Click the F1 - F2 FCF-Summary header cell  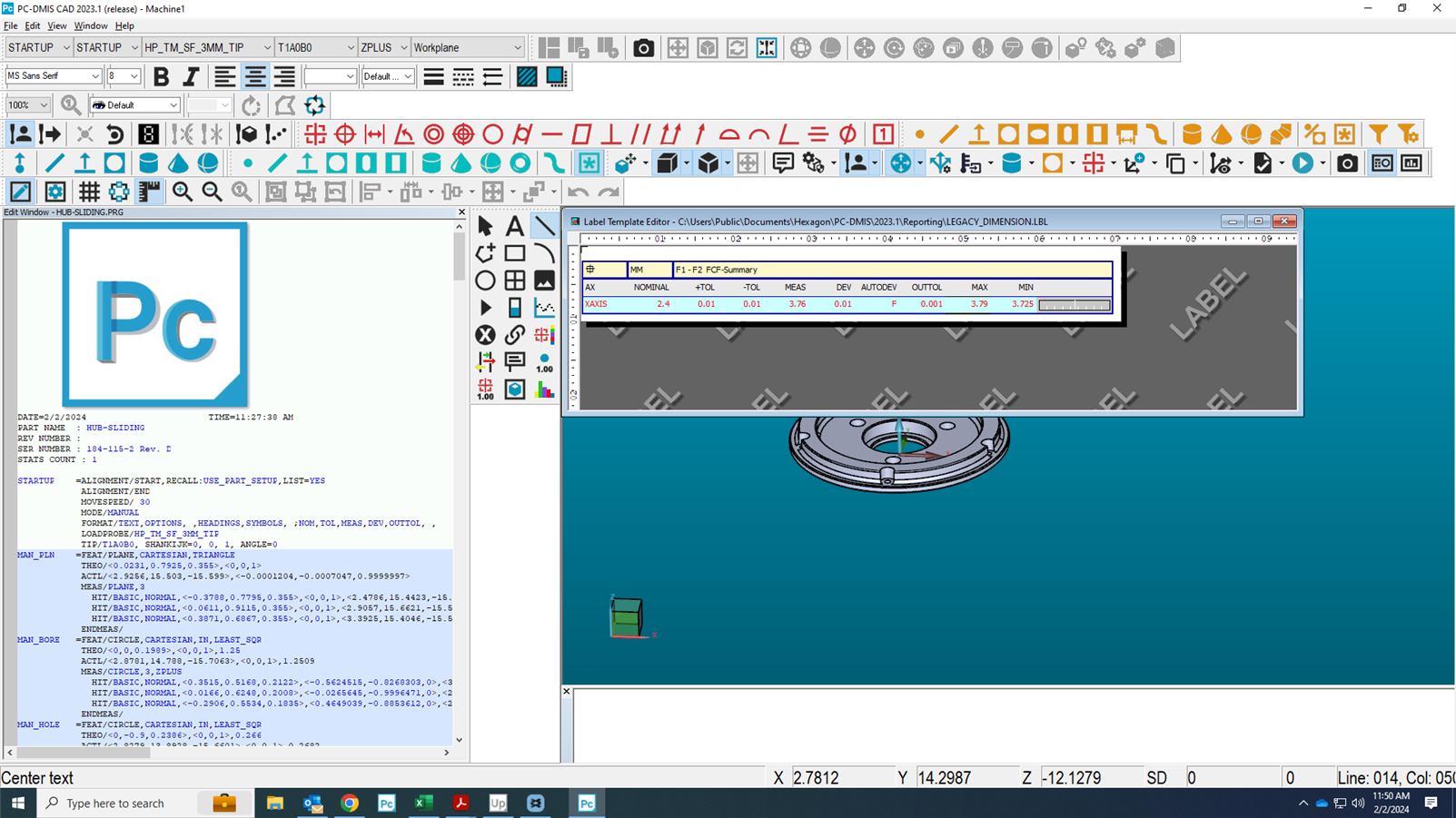[x=893, y=270]
